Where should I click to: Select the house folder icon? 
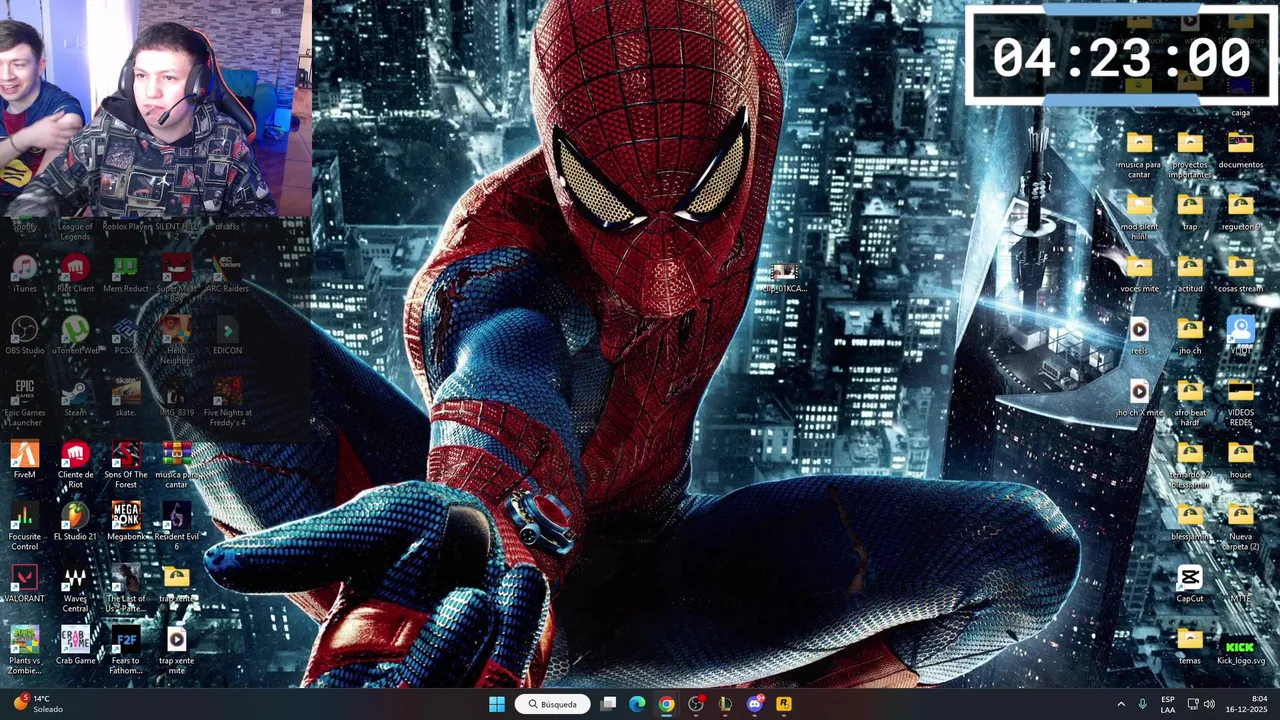1241,460
